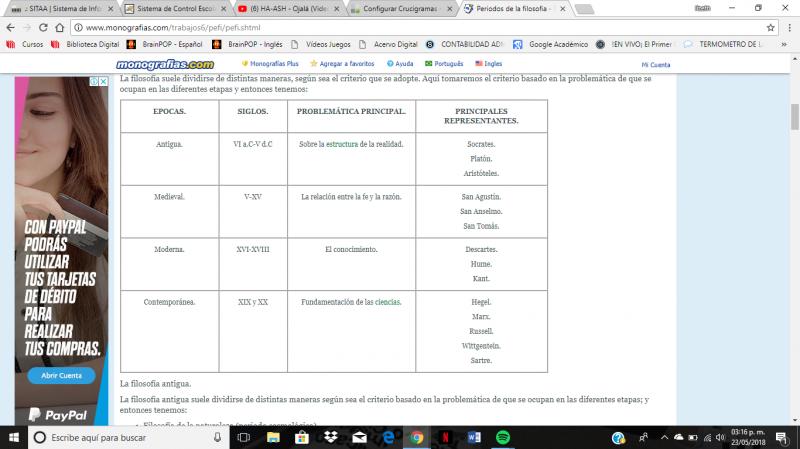This screenshot has height=449, width=800.
Task: Open Microsoft Store from the taskbar
Action: (302, 438)
